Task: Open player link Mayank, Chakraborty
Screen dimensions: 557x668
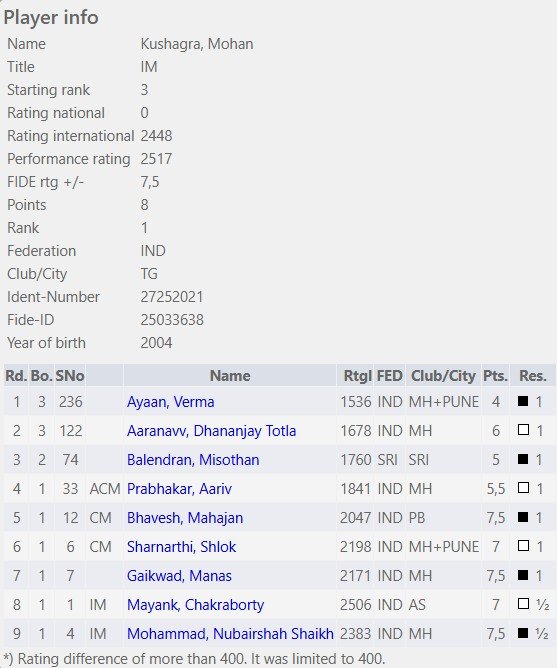Action: [x=195, y=605]
